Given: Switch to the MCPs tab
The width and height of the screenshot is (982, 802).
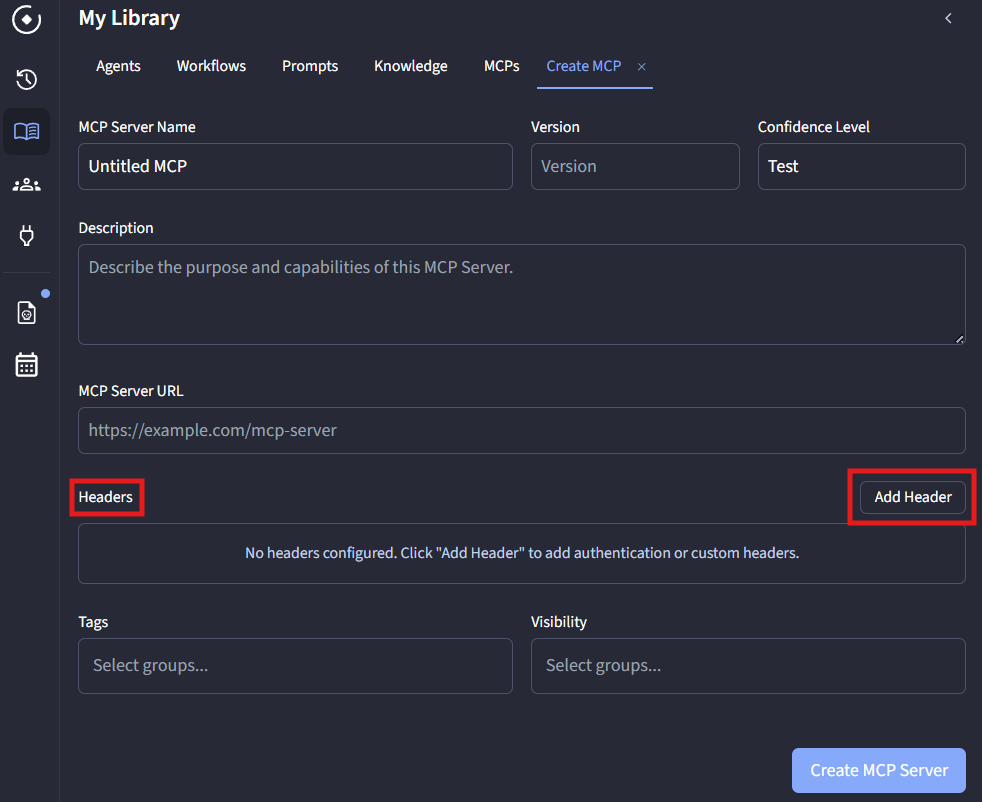Looking at the screenshot, I should coord(501,66).
